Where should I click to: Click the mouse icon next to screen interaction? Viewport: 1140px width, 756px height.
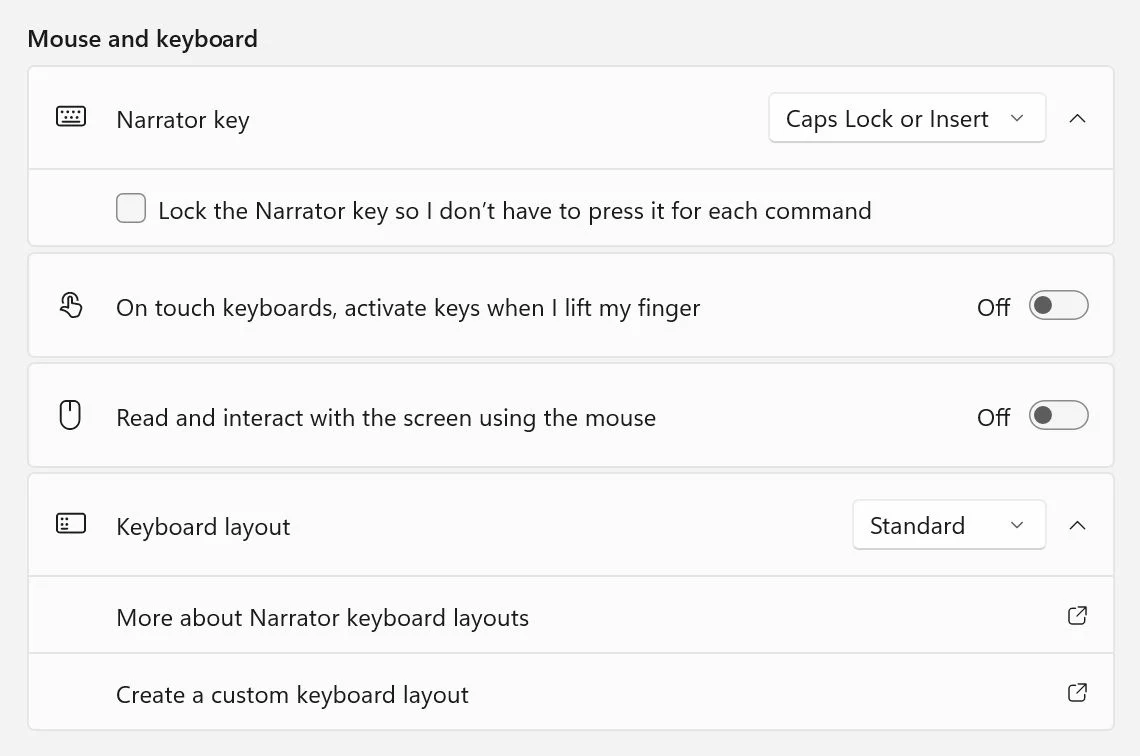[x=70, y=415]
